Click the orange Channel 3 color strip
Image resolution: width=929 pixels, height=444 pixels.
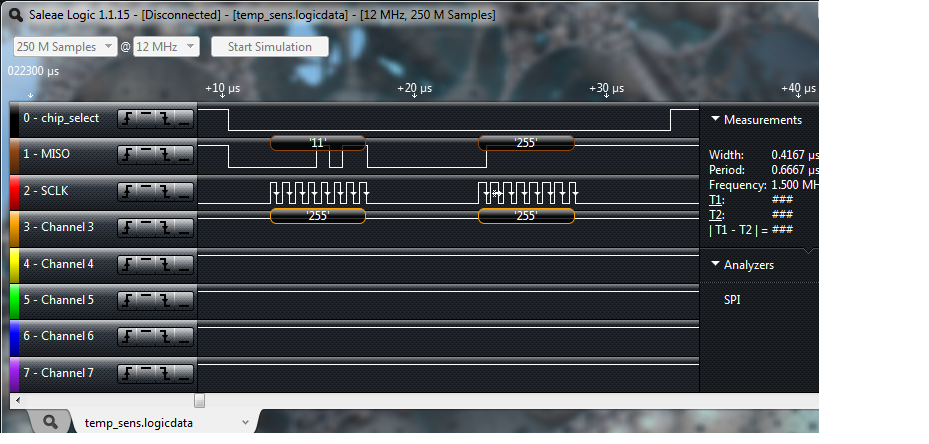pyautogui.click(x=15, y=228)
